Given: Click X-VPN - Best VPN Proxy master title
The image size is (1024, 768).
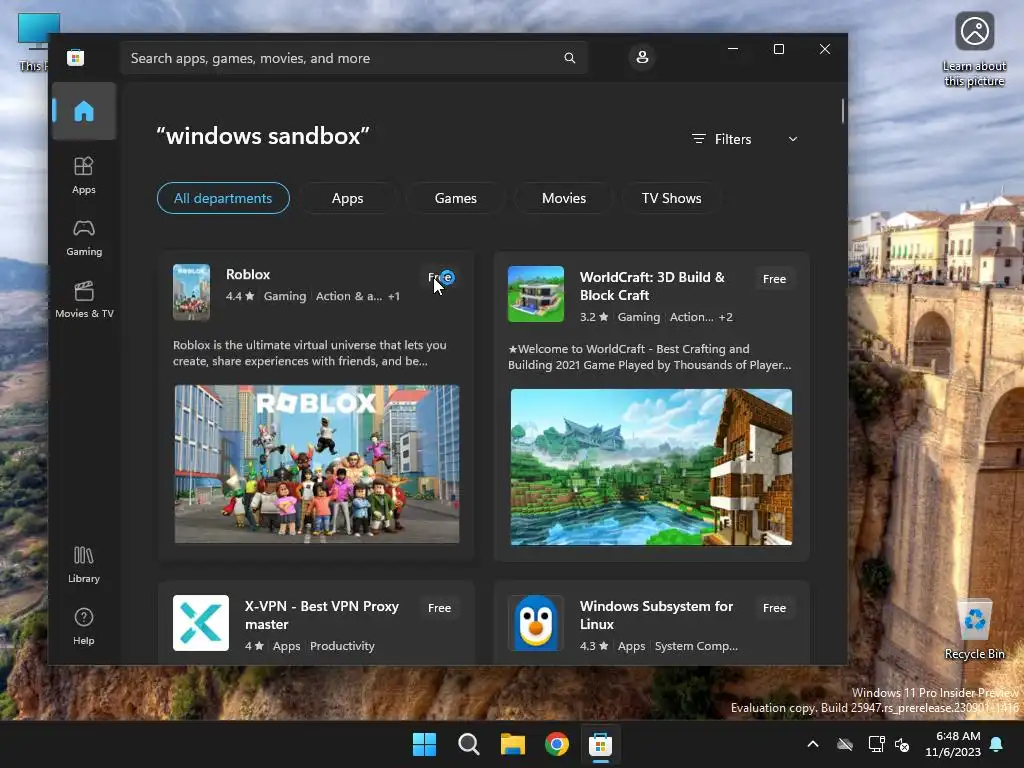Looking at the screenshot, I should click(x=322, y=615).
